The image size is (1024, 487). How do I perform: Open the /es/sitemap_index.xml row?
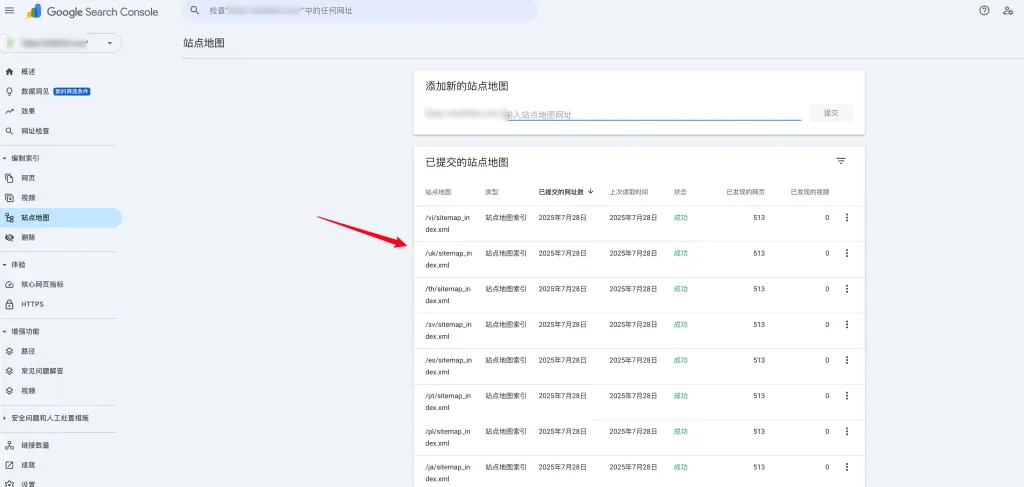pyautogui.click(x=639, y=366)
